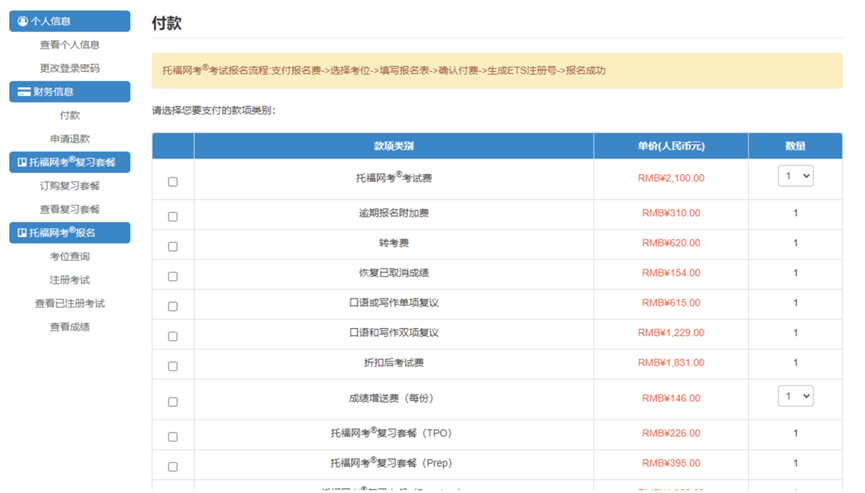Image resolution: width=865 pixels, height=493 pixels.
Task: Open 考位查询 in the sidebar
Action: click(70, 256)
